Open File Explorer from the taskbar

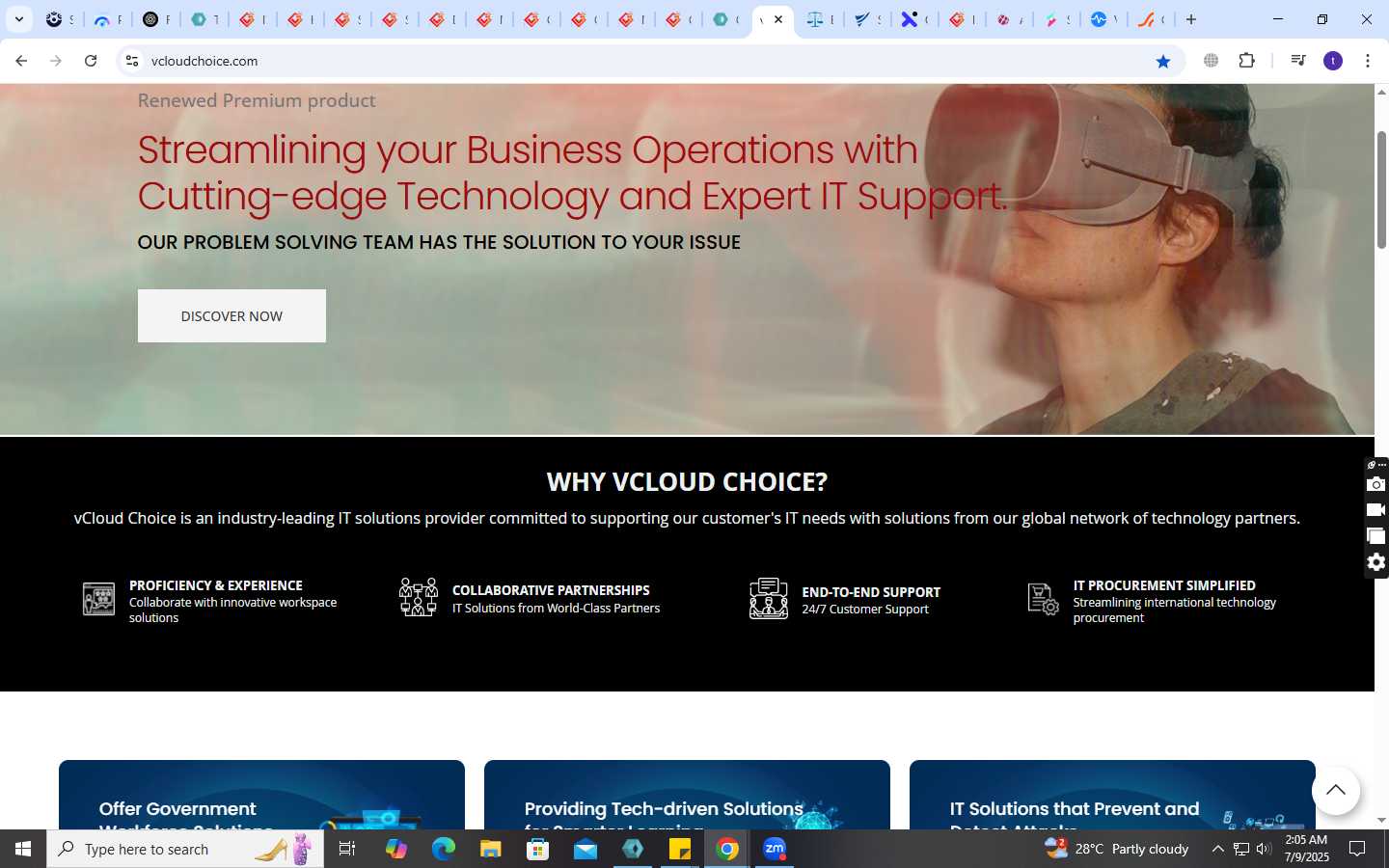click(x=491, y=849)
